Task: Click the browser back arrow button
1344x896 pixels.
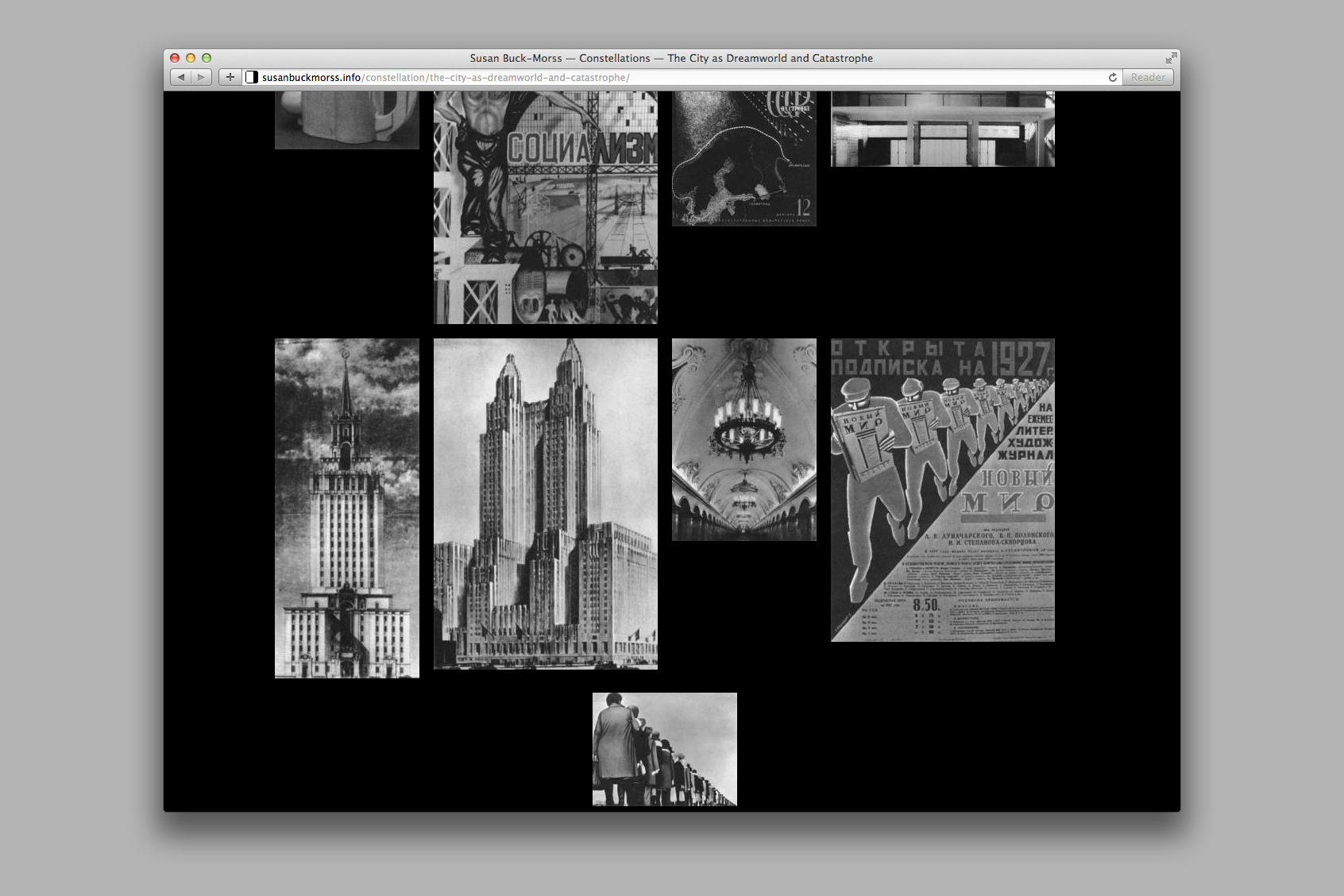Action: pos(181,77)
